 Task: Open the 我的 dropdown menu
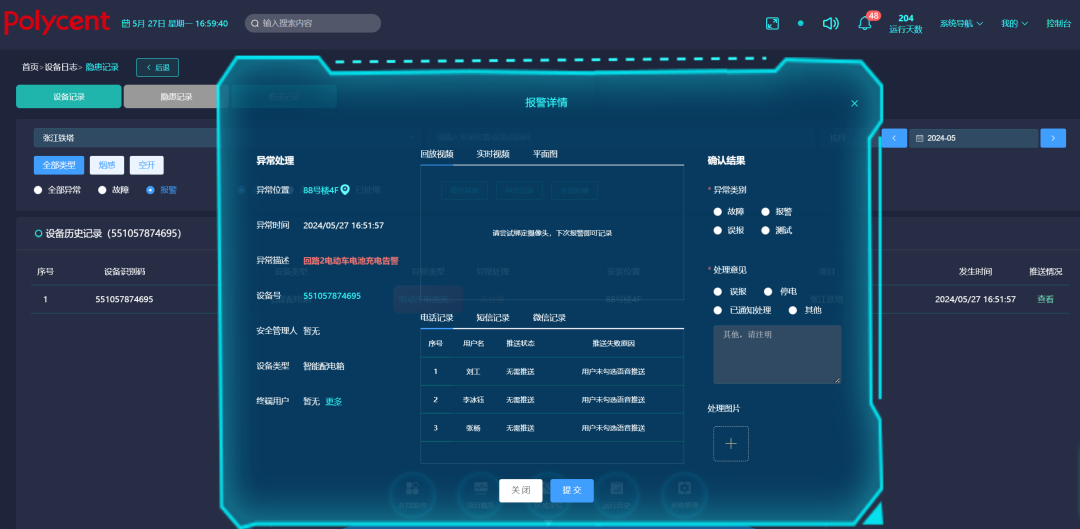(x=1015, y=23)
